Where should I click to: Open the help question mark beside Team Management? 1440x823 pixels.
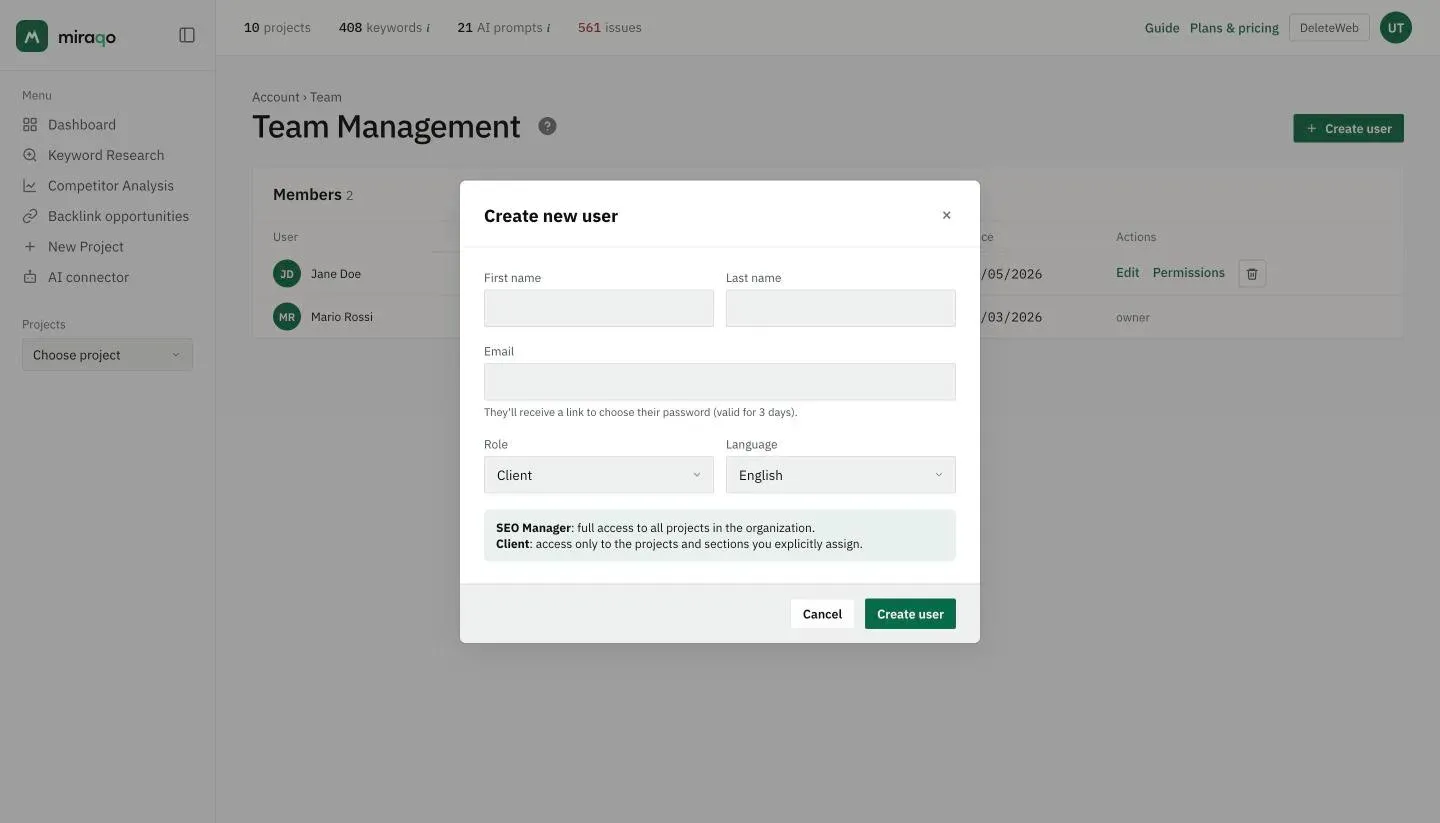547,126
